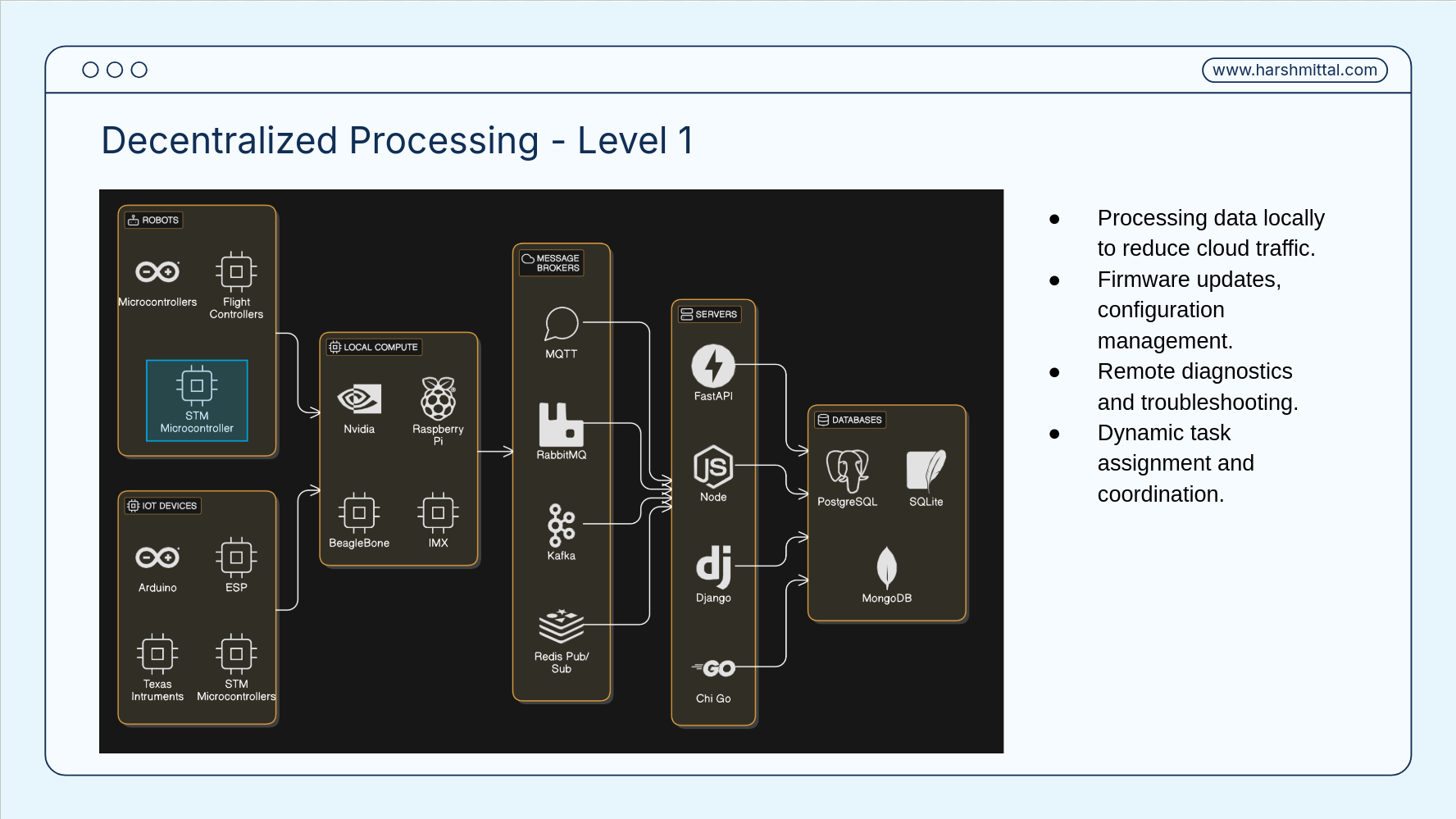
Task: Select the Flight Controllers chip icon
Action: pyautogui.click(x=236, y=271)
